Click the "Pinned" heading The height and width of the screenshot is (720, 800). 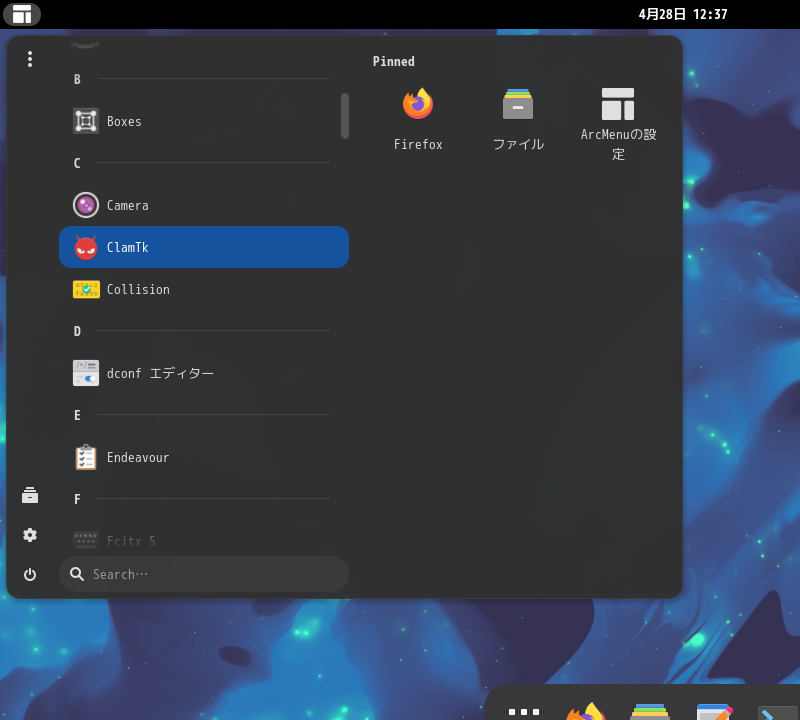393,61
